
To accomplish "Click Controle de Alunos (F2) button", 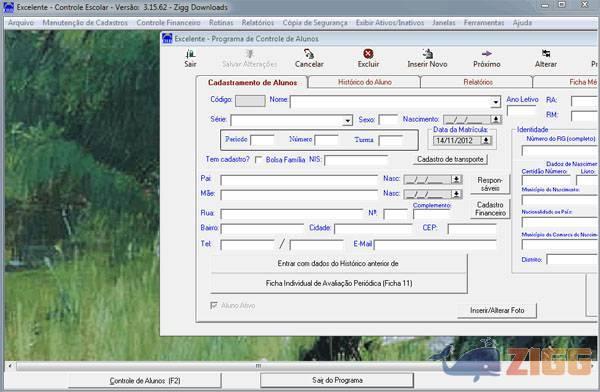I will tap(145, 381).
